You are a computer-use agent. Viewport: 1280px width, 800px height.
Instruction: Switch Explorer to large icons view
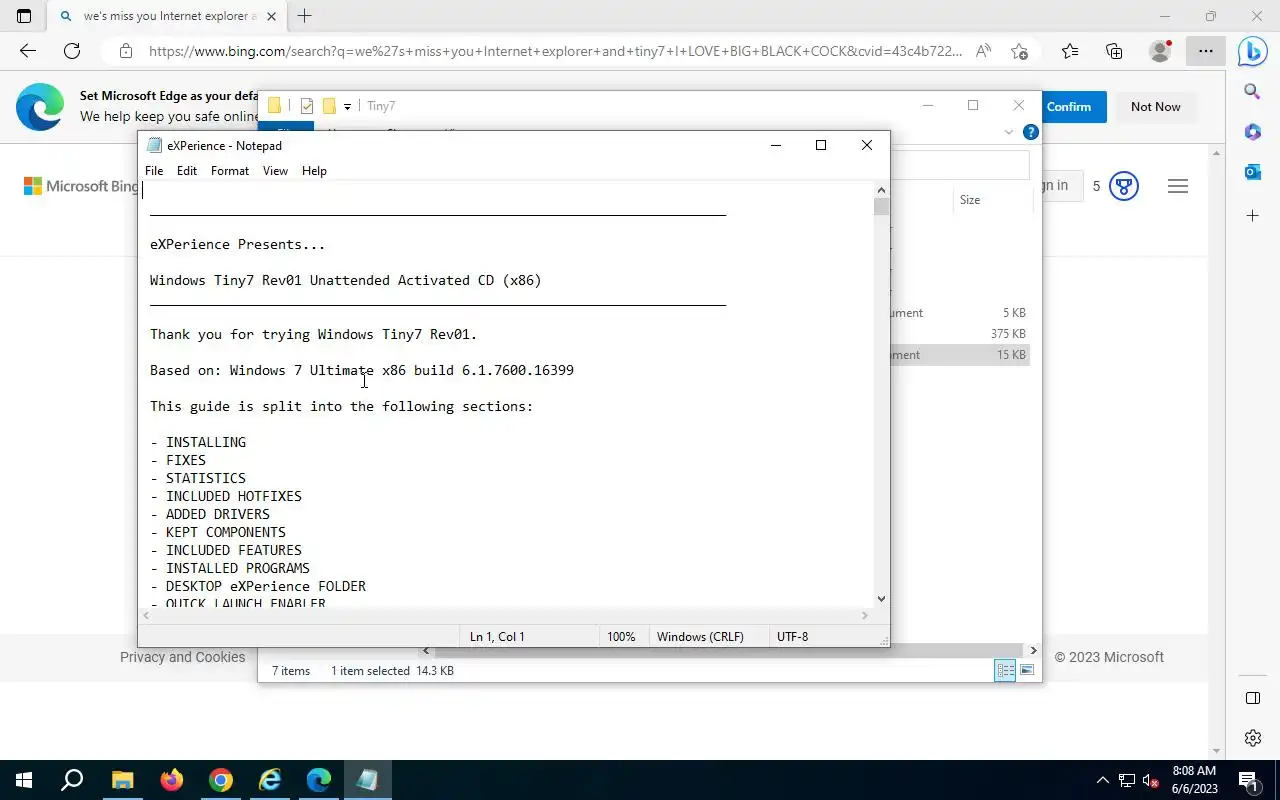[x=1027, y=671]
